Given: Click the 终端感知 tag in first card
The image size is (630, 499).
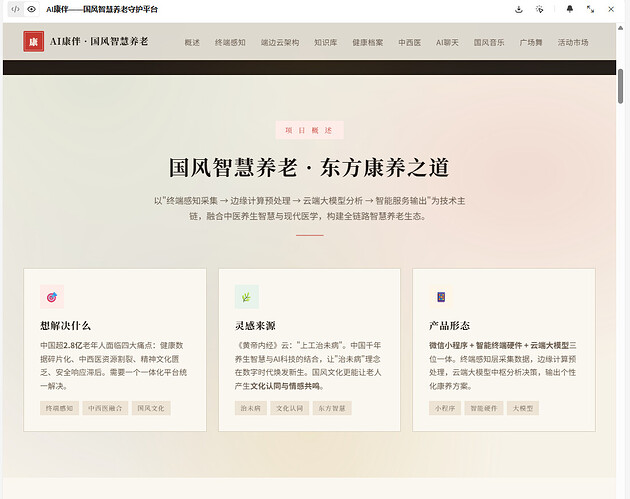Looking at the screenshot, I should [59, 408].
